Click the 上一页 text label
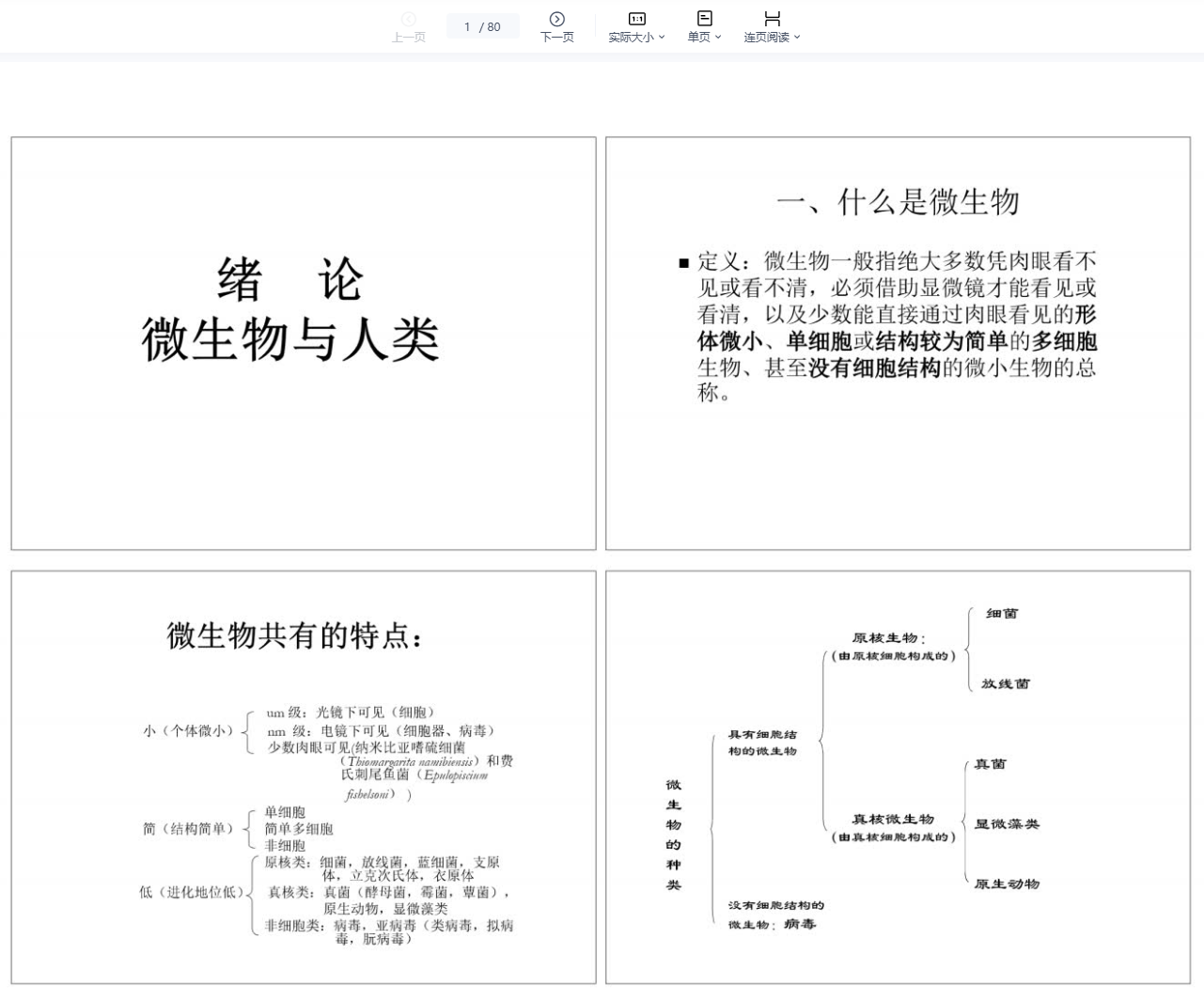 pos(408,38)
